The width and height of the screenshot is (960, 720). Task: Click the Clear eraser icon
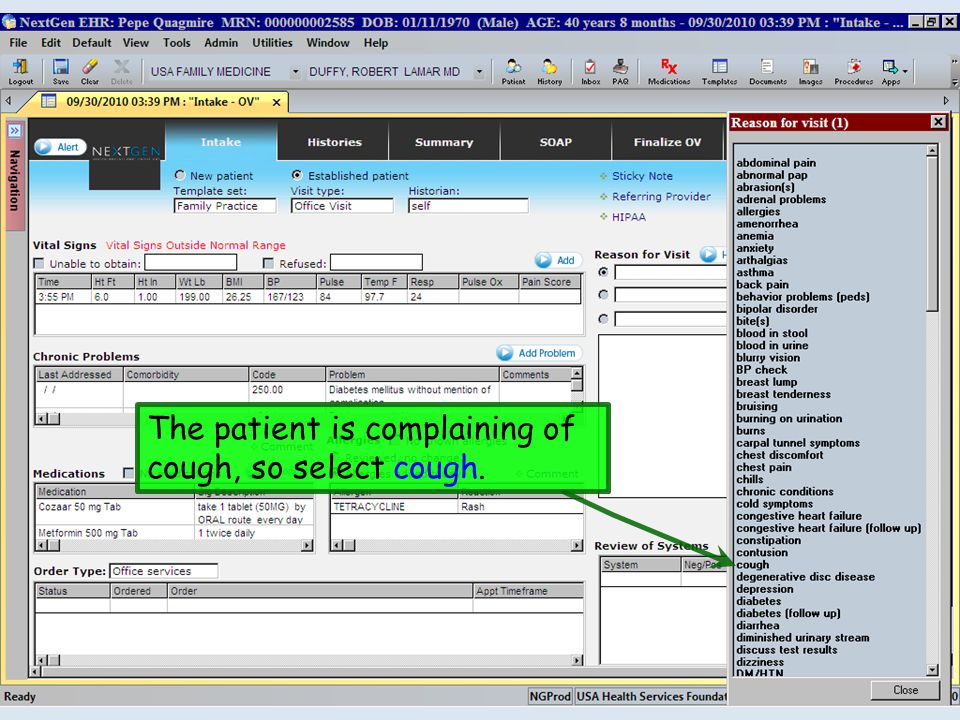(89, 71)
